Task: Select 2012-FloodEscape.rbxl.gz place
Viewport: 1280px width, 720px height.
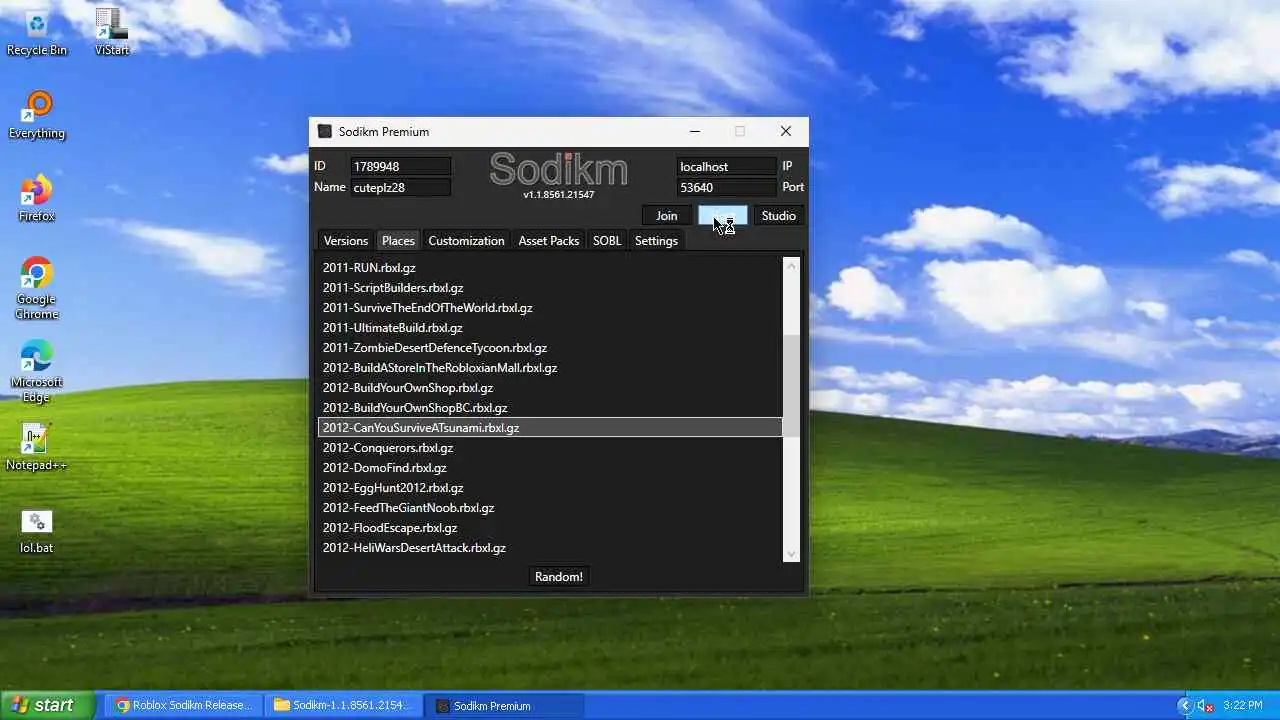Action: 550,528
